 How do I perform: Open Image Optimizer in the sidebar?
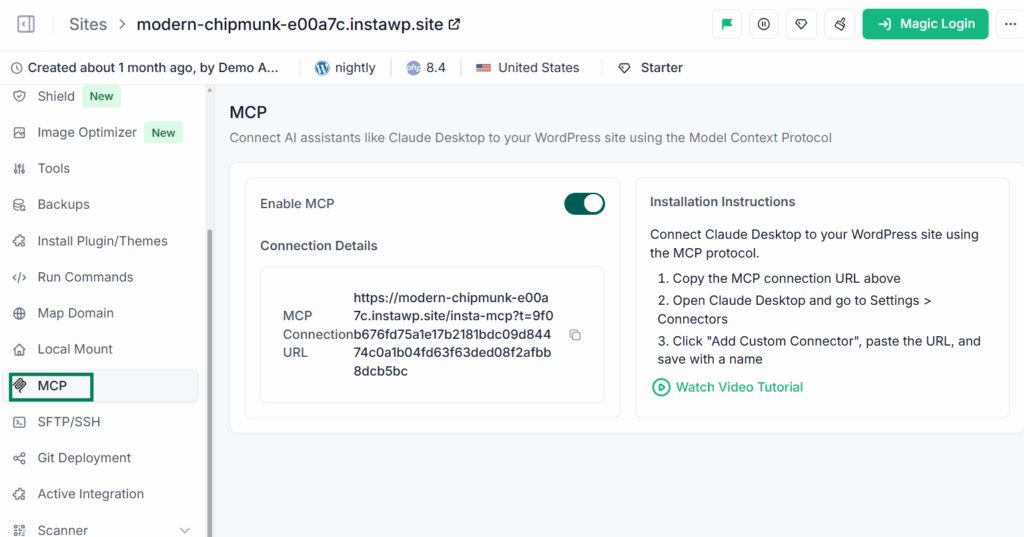[x=87, y=133]
